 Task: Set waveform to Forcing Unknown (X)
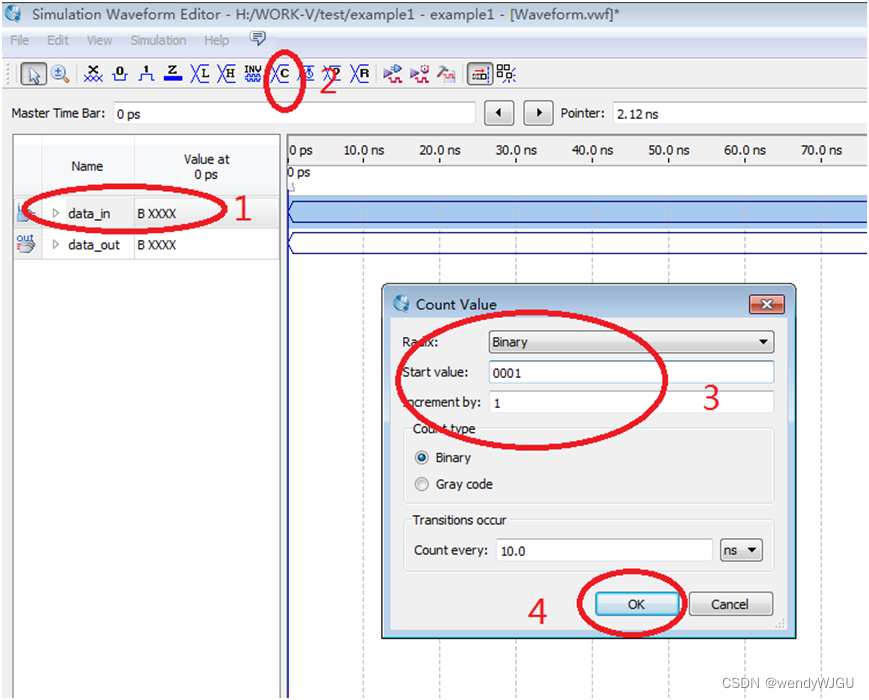(x=93, y=74)
